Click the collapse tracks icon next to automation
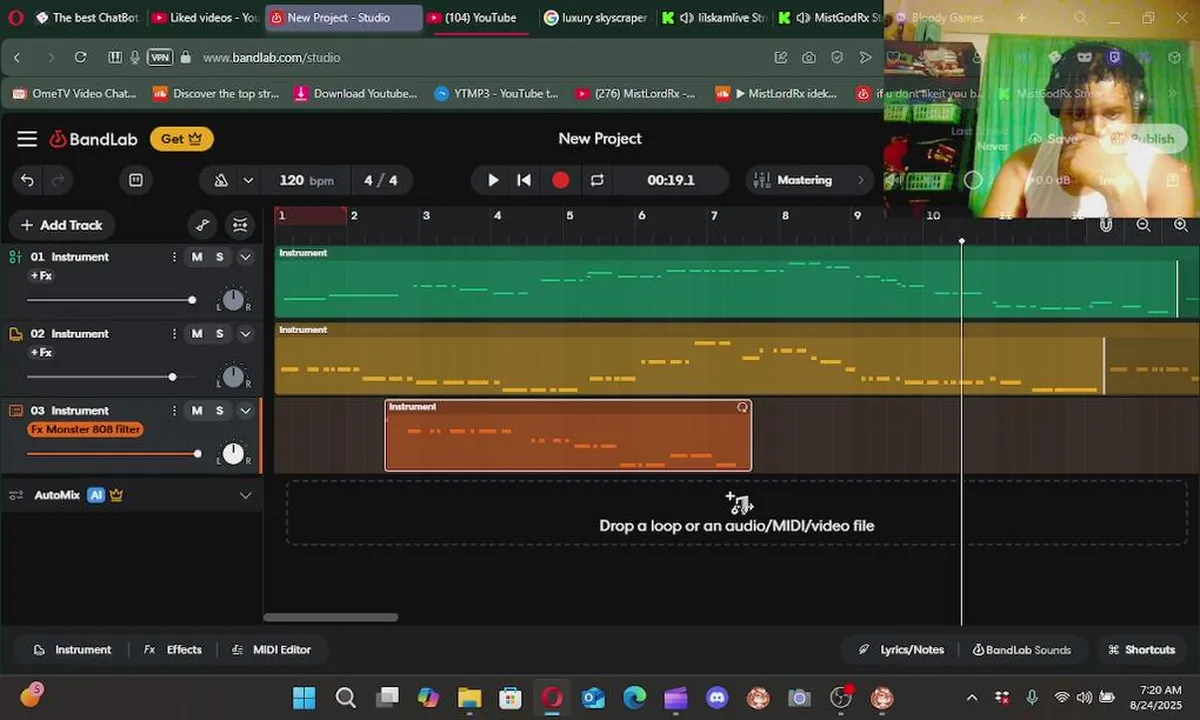This screenshot has width=1200, height=720. point(240,225)
